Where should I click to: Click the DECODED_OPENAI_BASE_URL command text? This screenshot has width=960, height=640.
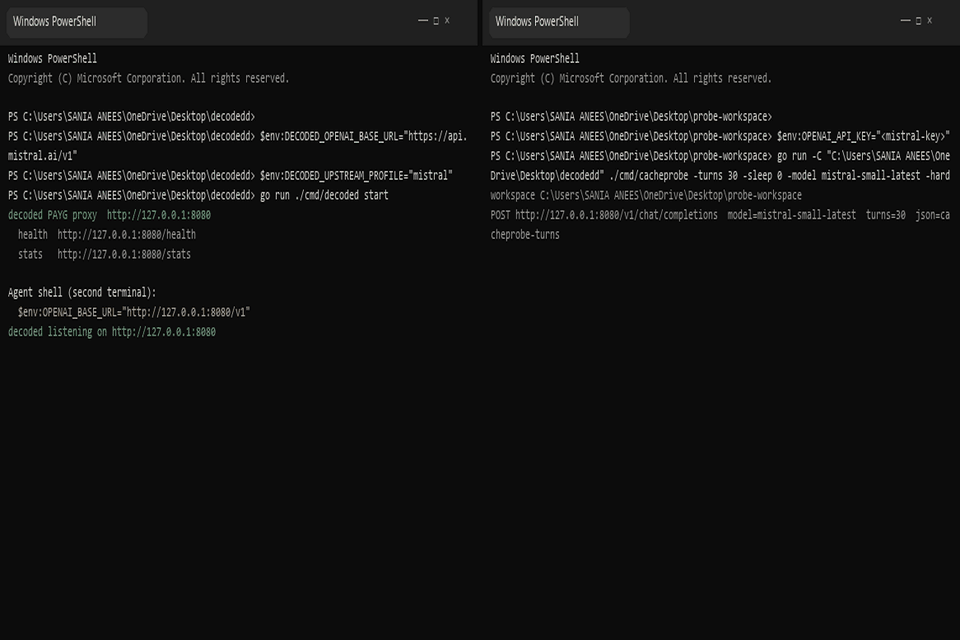(363, 137)
